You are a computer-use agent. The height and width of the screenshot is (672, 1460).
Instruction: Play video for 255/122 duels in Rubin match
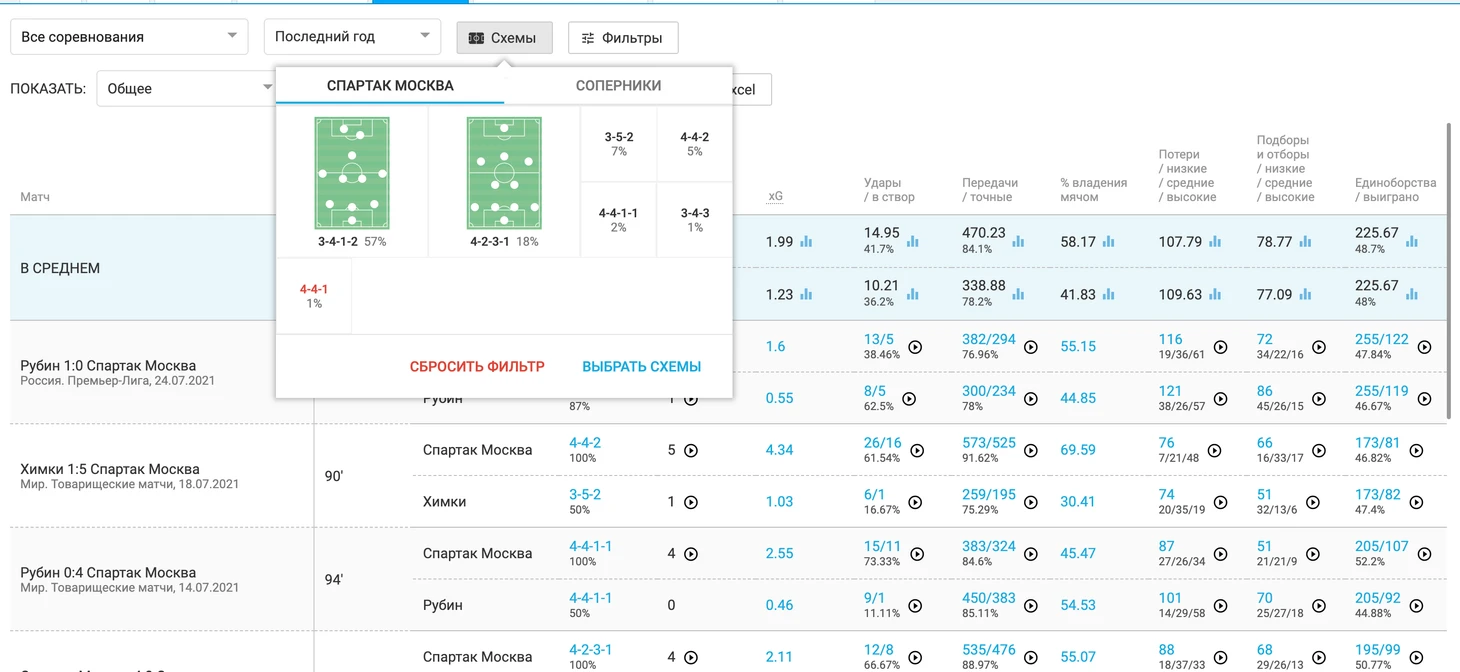(x=1424, y=347)
